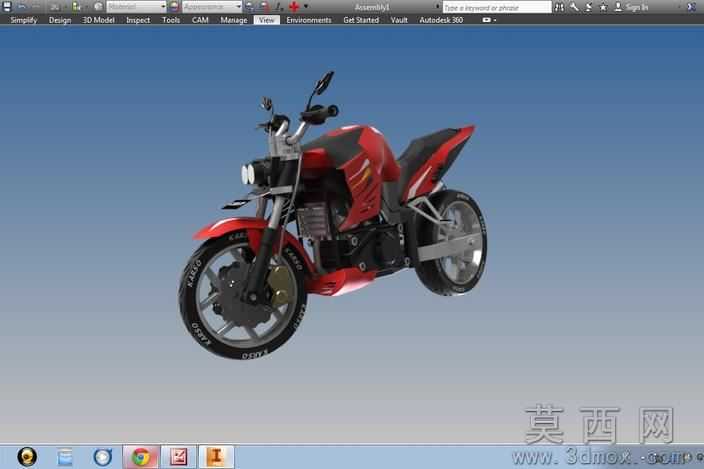This screenshot has height=469, width=704.
Task: Switch to the Vault tab
Action: pos(399,20)
